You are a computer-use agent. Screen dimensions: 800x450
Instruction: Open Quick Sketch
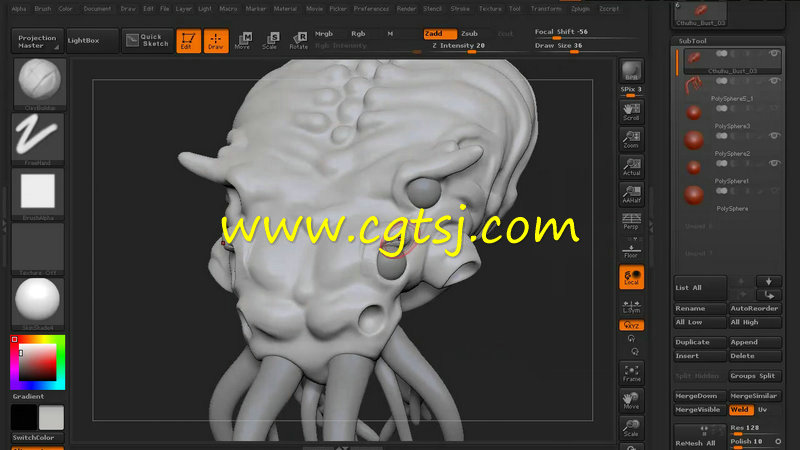[x=147, y=40]
